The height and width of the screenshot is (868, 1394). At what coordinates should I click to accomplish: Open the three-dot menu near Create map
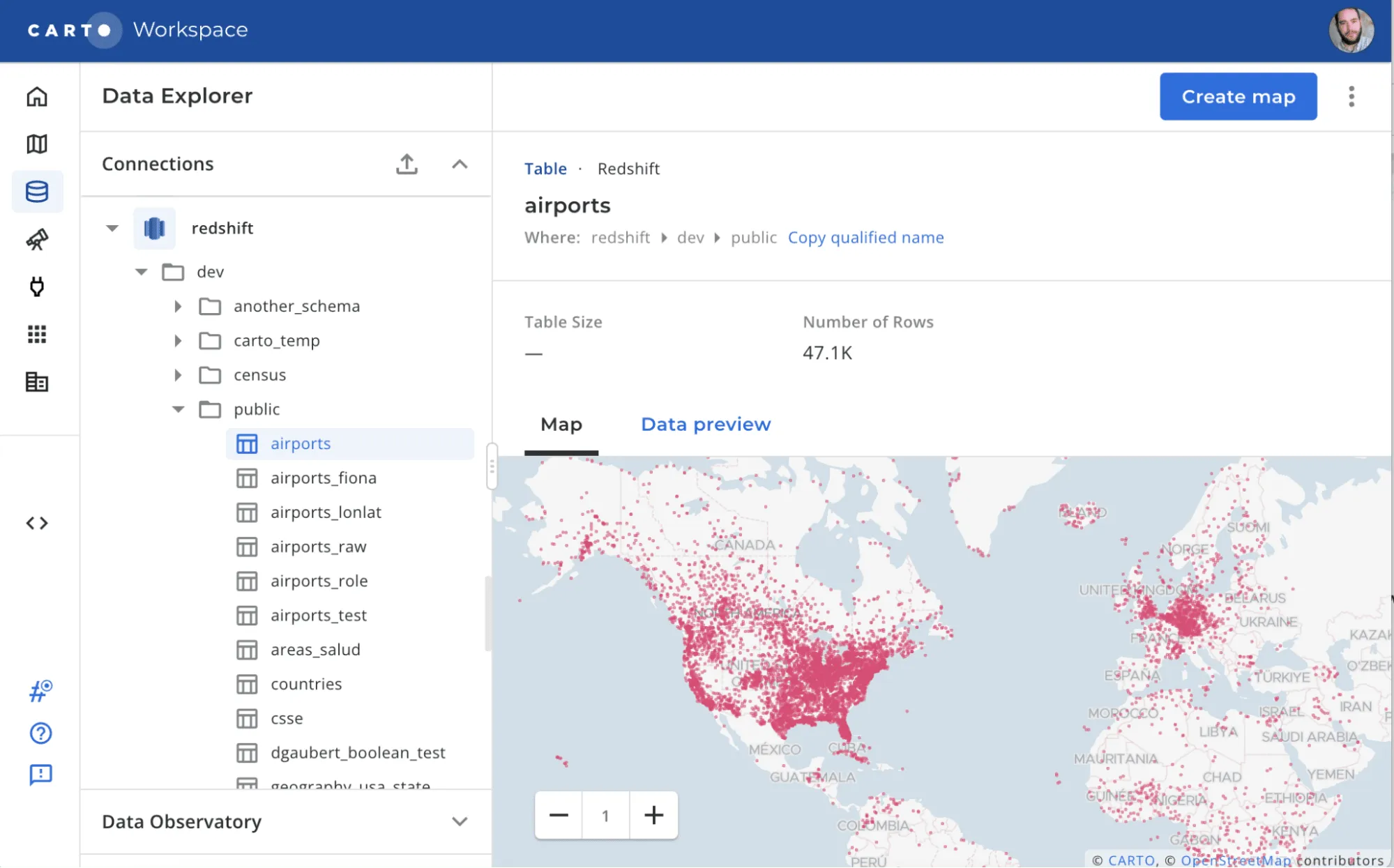[x=1351, y=97]
